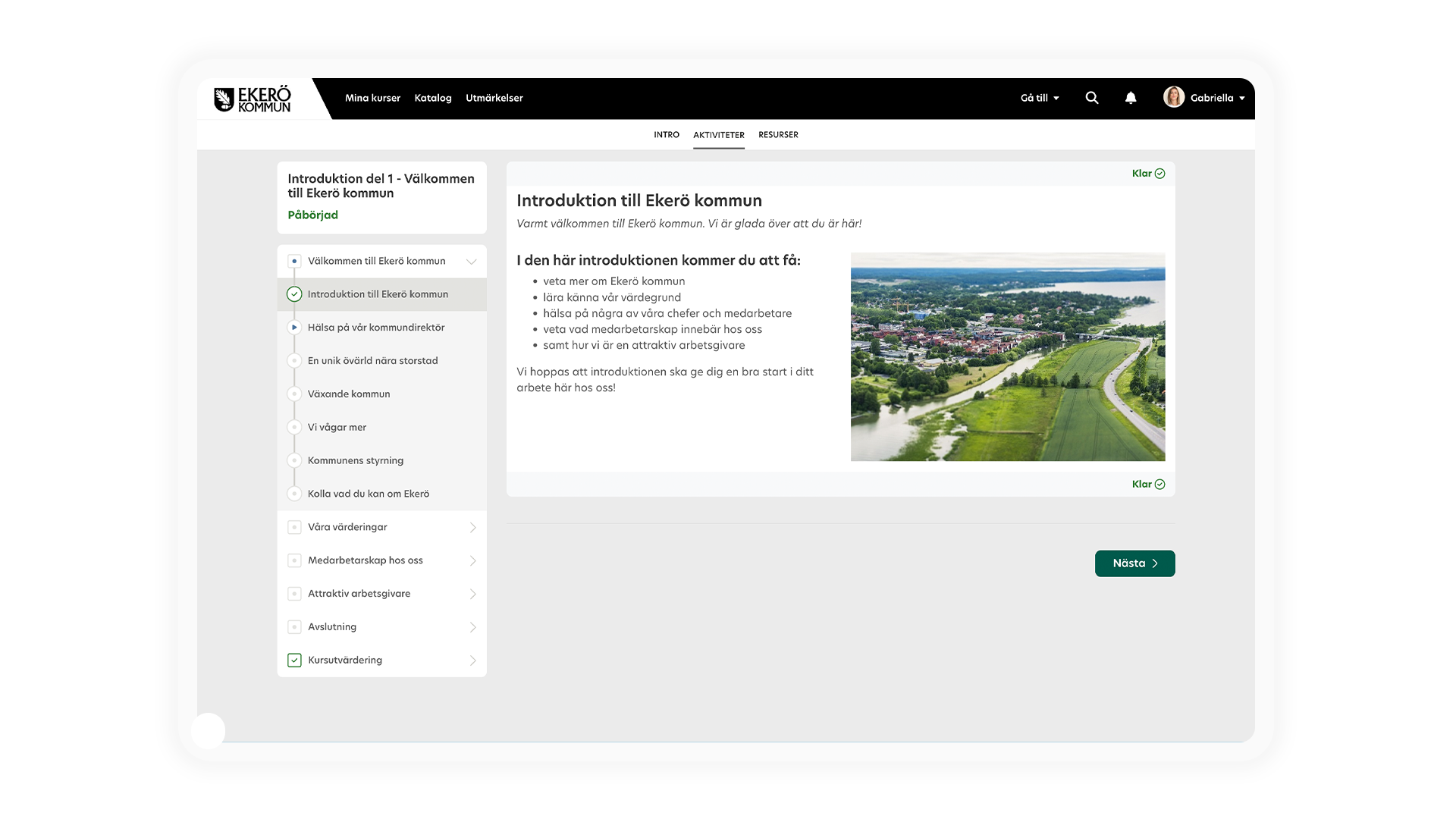Click the step circle beside Växande kommun
The width and height of the screenshot is (1456, 819).
coord(294,394)
